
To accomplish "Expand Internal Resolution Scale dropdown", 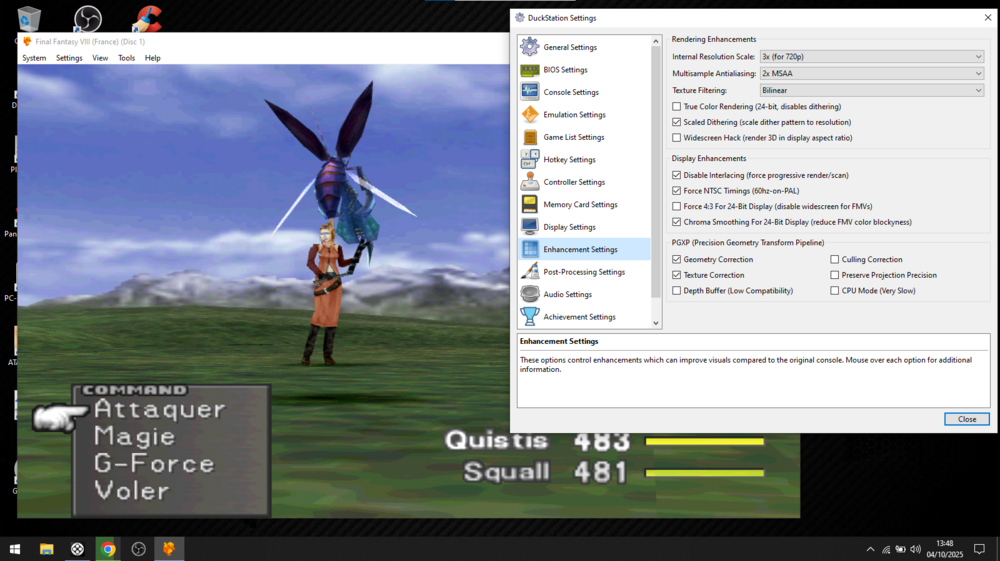I will click(871, 57).
